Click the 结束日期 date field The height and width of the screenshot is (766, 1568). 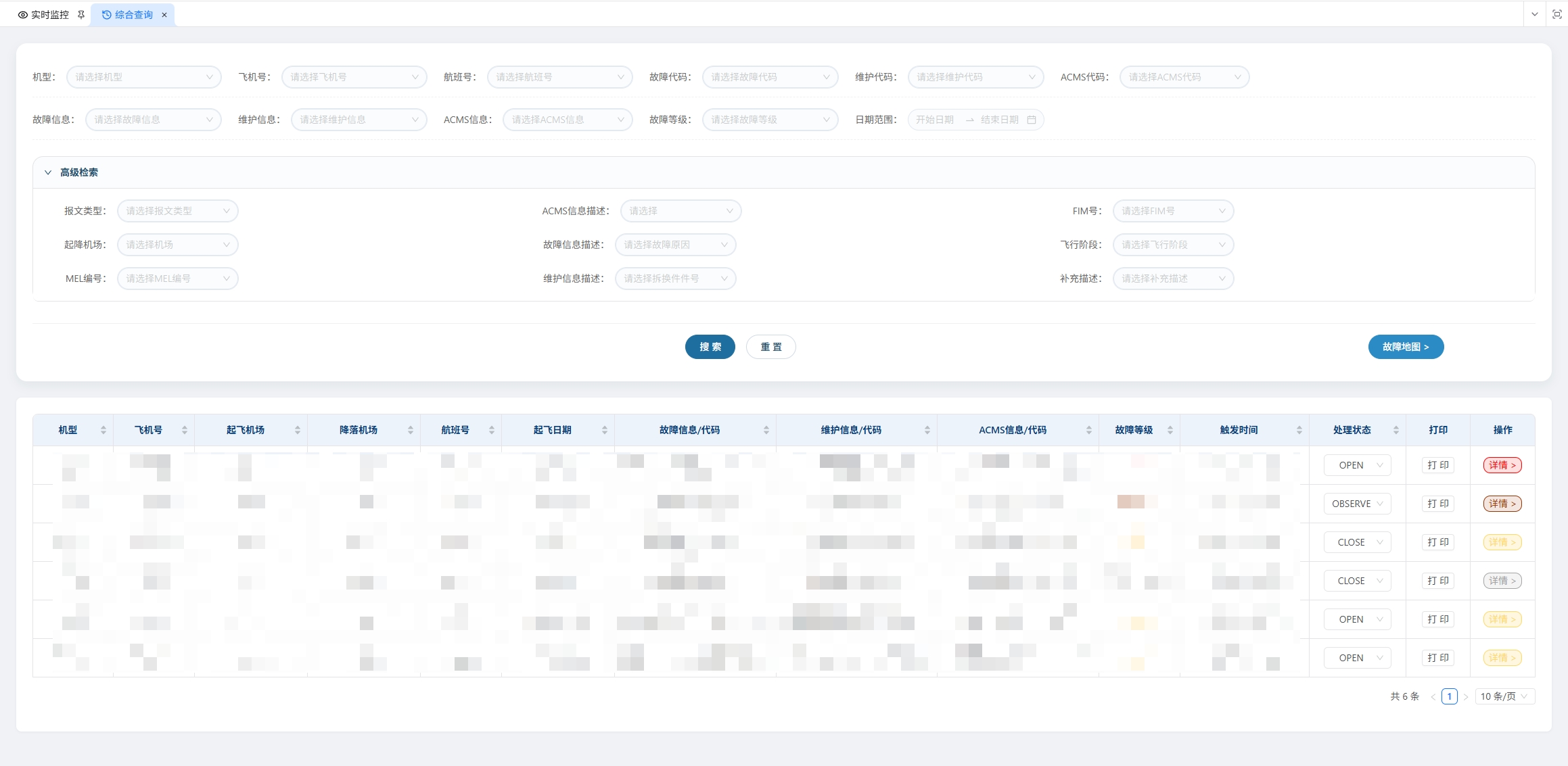pos(1000,120)
